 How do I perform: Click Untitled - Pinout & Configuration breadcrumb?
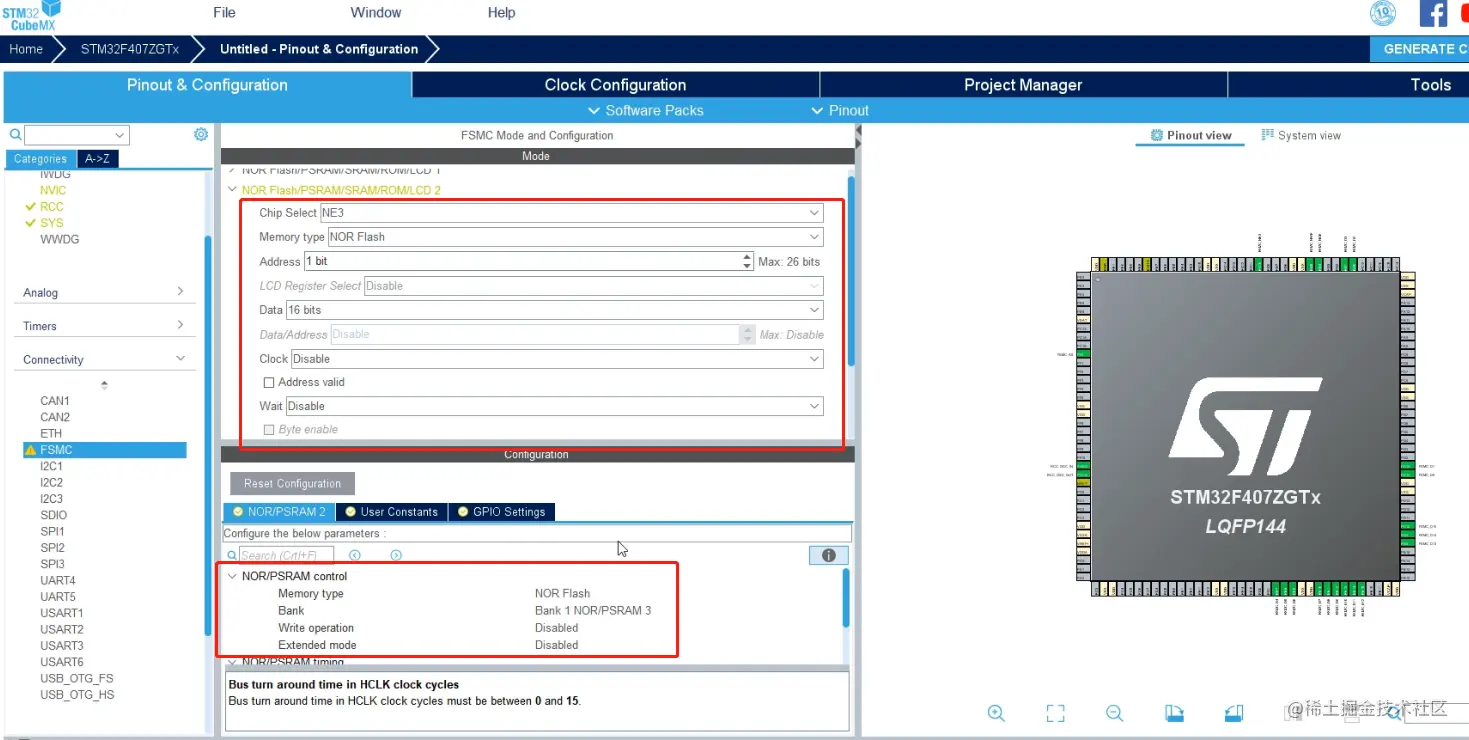tap(319, 49)
